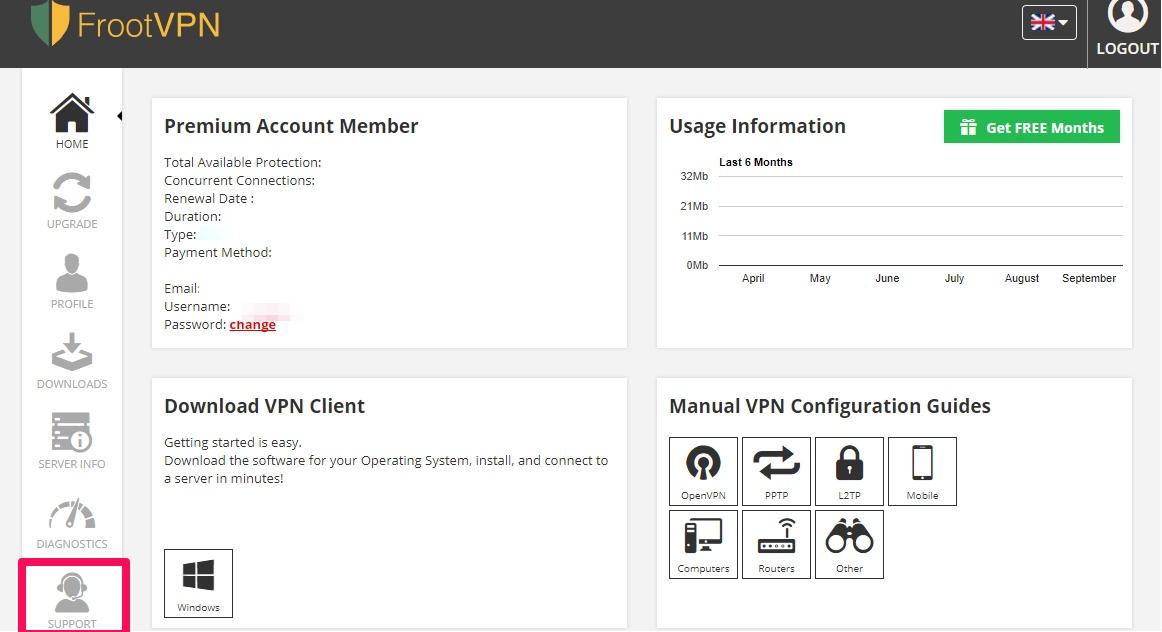The image size is (1162, 632).
Task: Click the FrootVPN shield logo
Action: coord(50,23)
